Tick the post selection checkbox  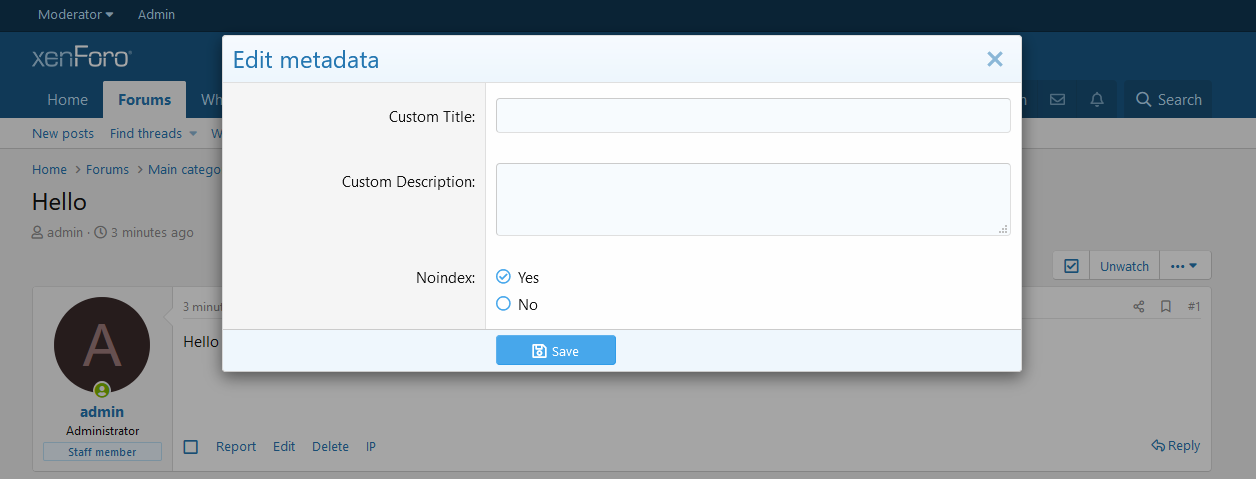coord(191,447)
